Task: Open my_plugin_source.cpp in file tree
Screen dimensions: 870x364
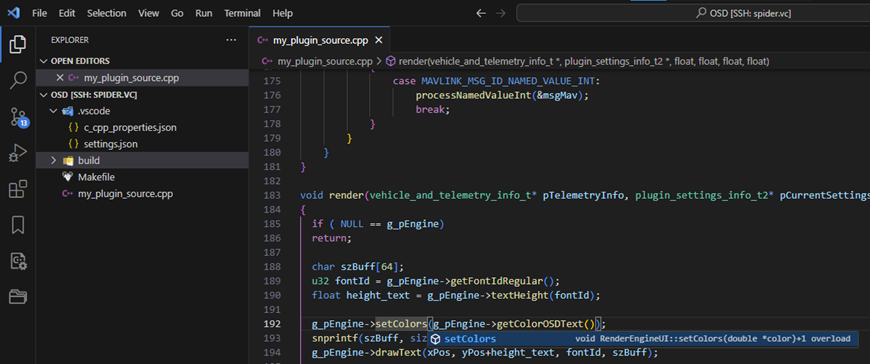Action: (x=125, y=194)
